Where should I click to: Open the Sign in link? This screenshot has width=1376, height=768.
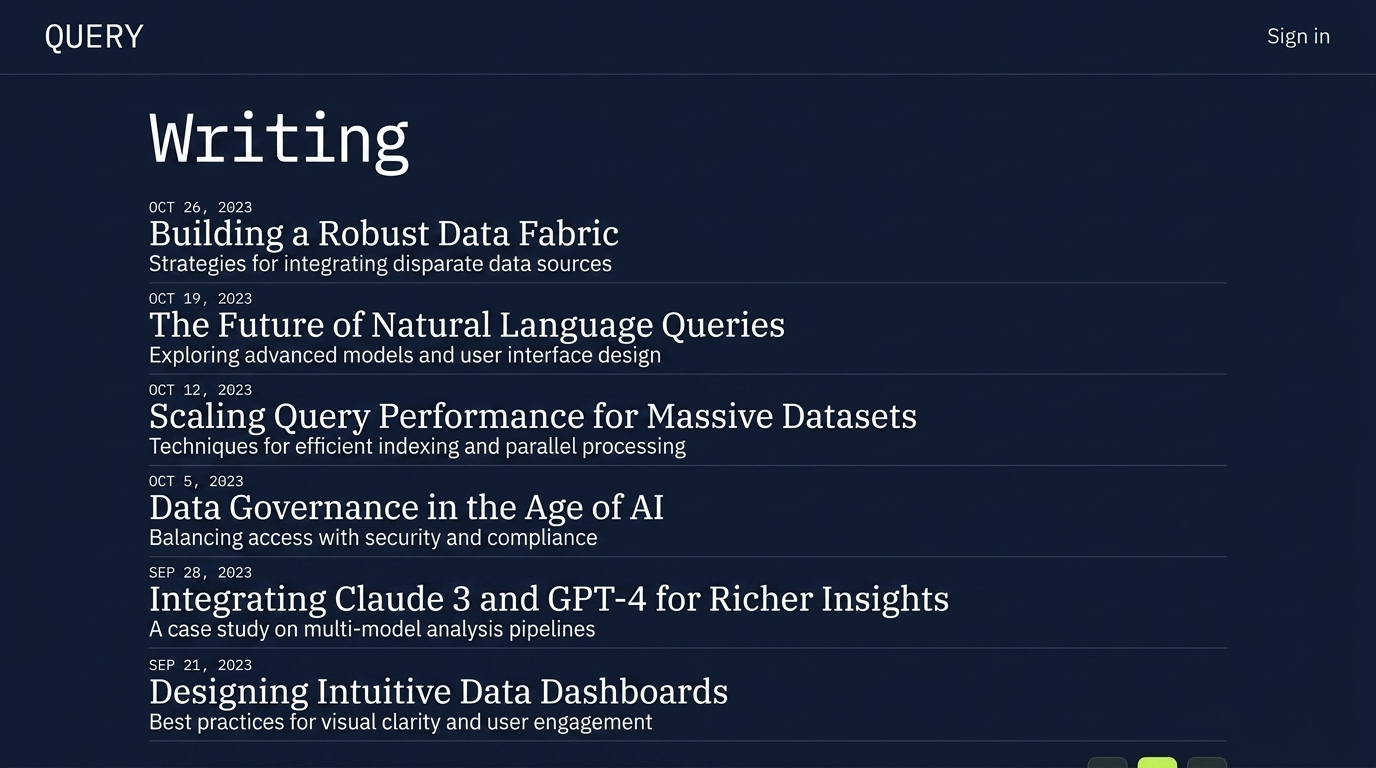(x=1298, y=36)
